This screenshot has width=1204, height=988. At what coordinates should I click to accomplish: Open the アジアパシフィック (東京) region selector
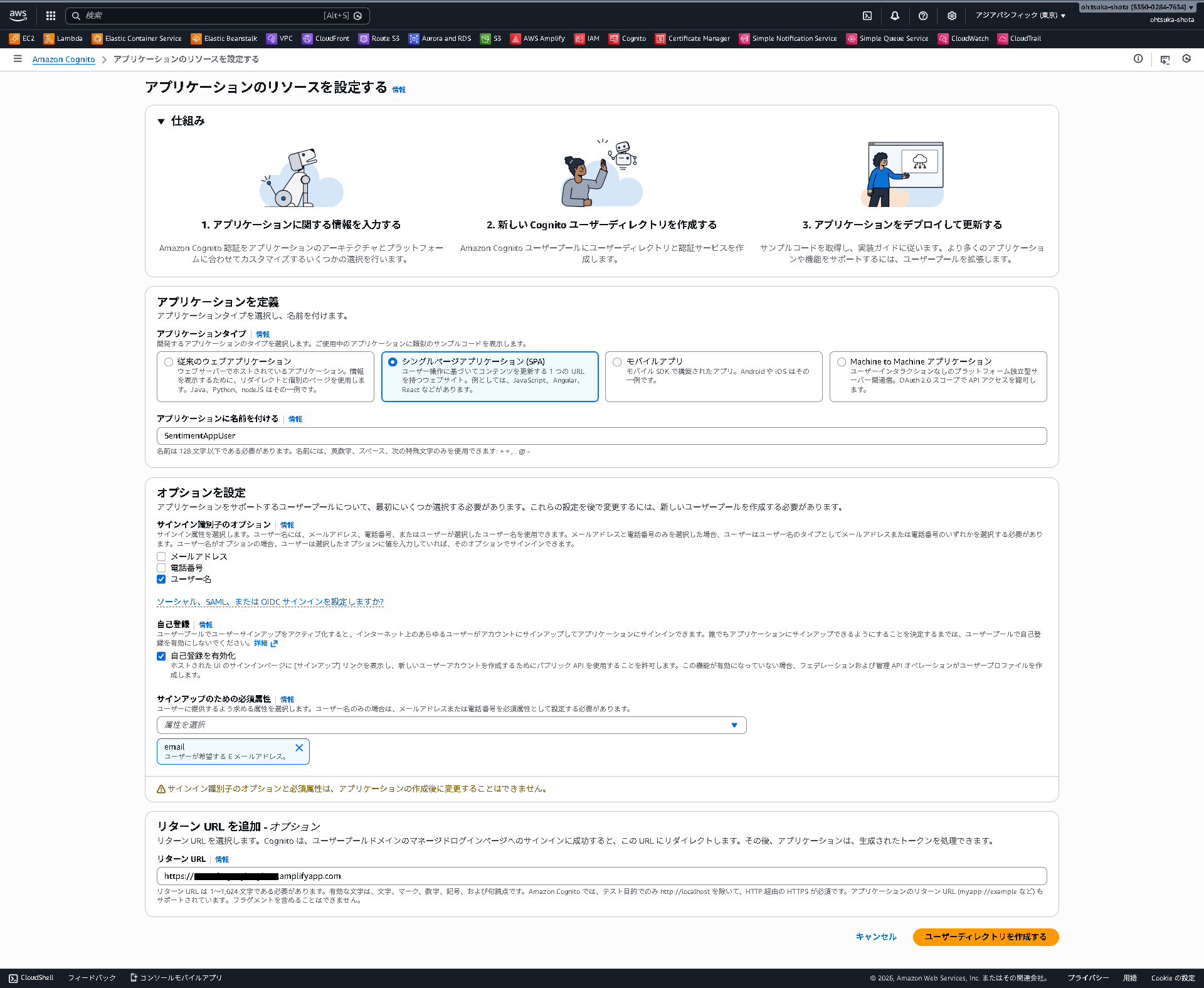tap(1019, 15)
